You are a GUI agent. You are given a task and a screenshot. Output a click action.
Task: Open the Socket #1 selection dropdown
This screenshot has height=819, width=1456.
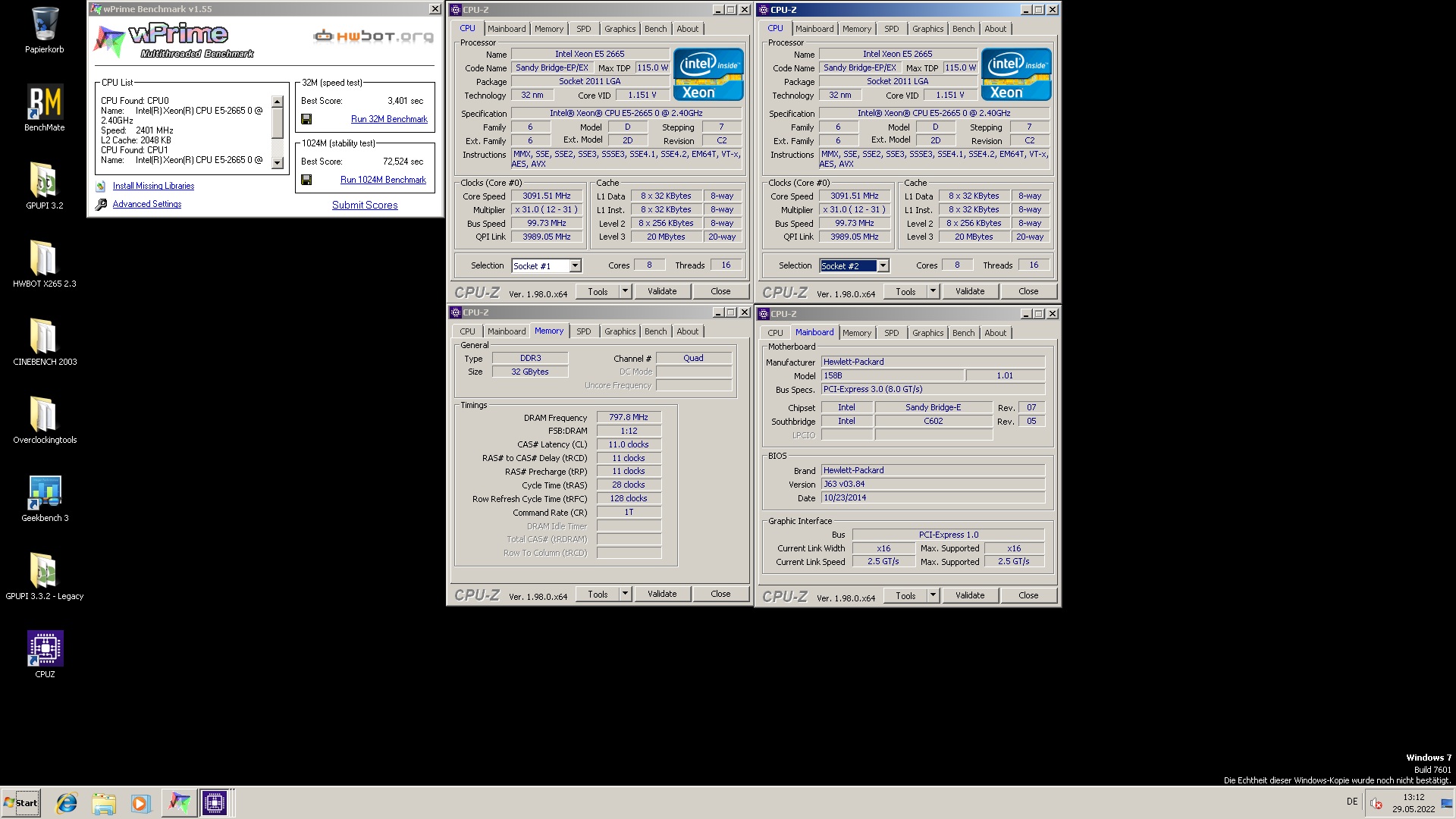coord(576,265)
